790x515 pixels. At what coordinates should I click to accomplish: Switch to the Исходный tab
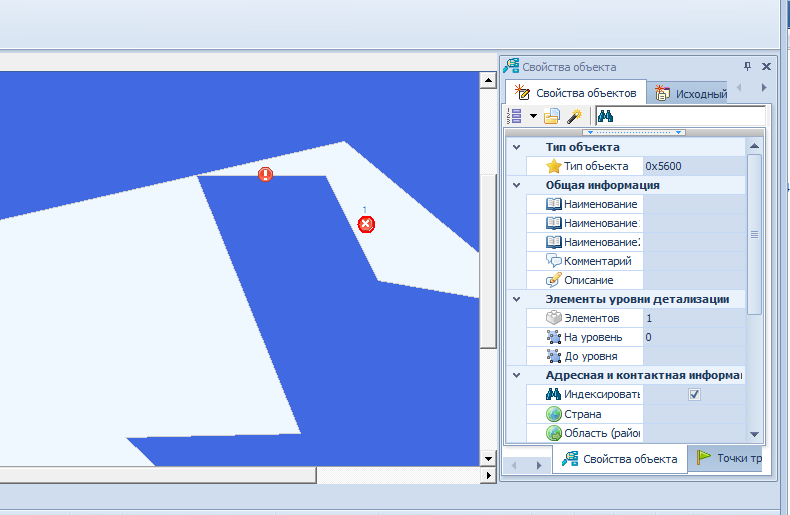click(x=691, y=94)
